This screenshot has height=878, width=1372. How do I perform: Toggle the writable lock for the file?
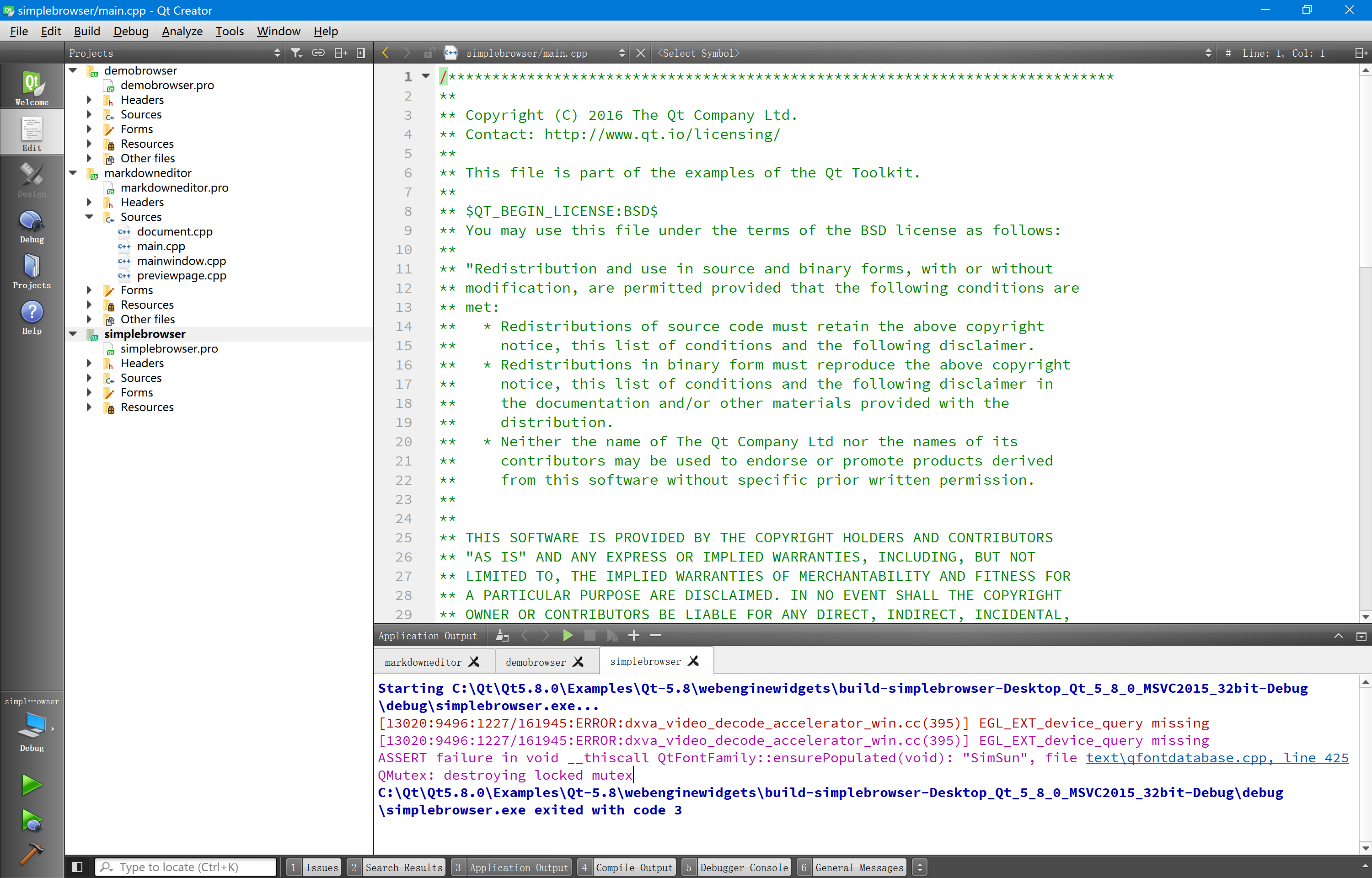(429, 53)
